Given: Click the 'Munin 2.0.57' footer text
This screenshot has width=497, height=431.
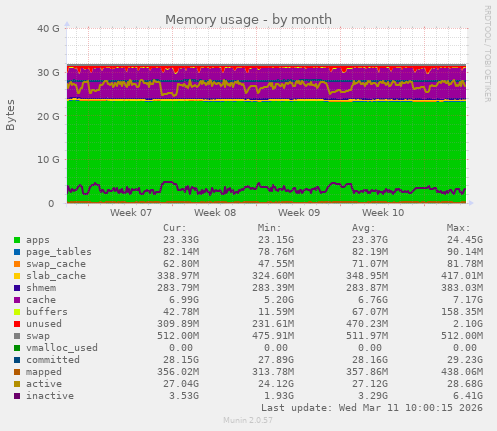Looking at the screenshot, I should click(248, 420).
